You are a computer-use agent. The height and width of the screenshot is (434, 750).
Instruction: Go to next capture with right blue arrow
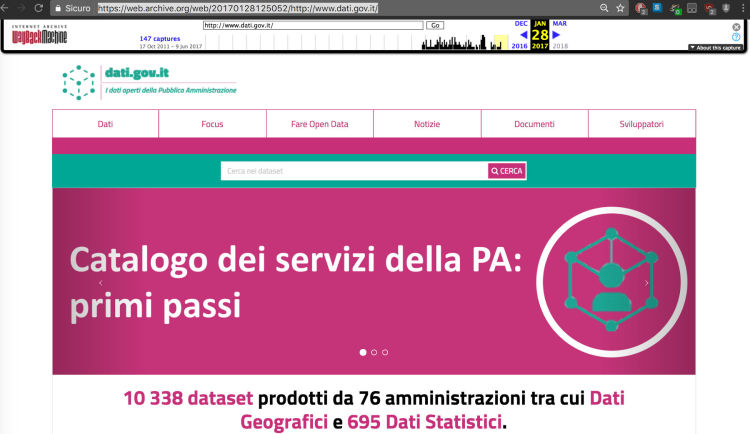[x=556, y=34]
